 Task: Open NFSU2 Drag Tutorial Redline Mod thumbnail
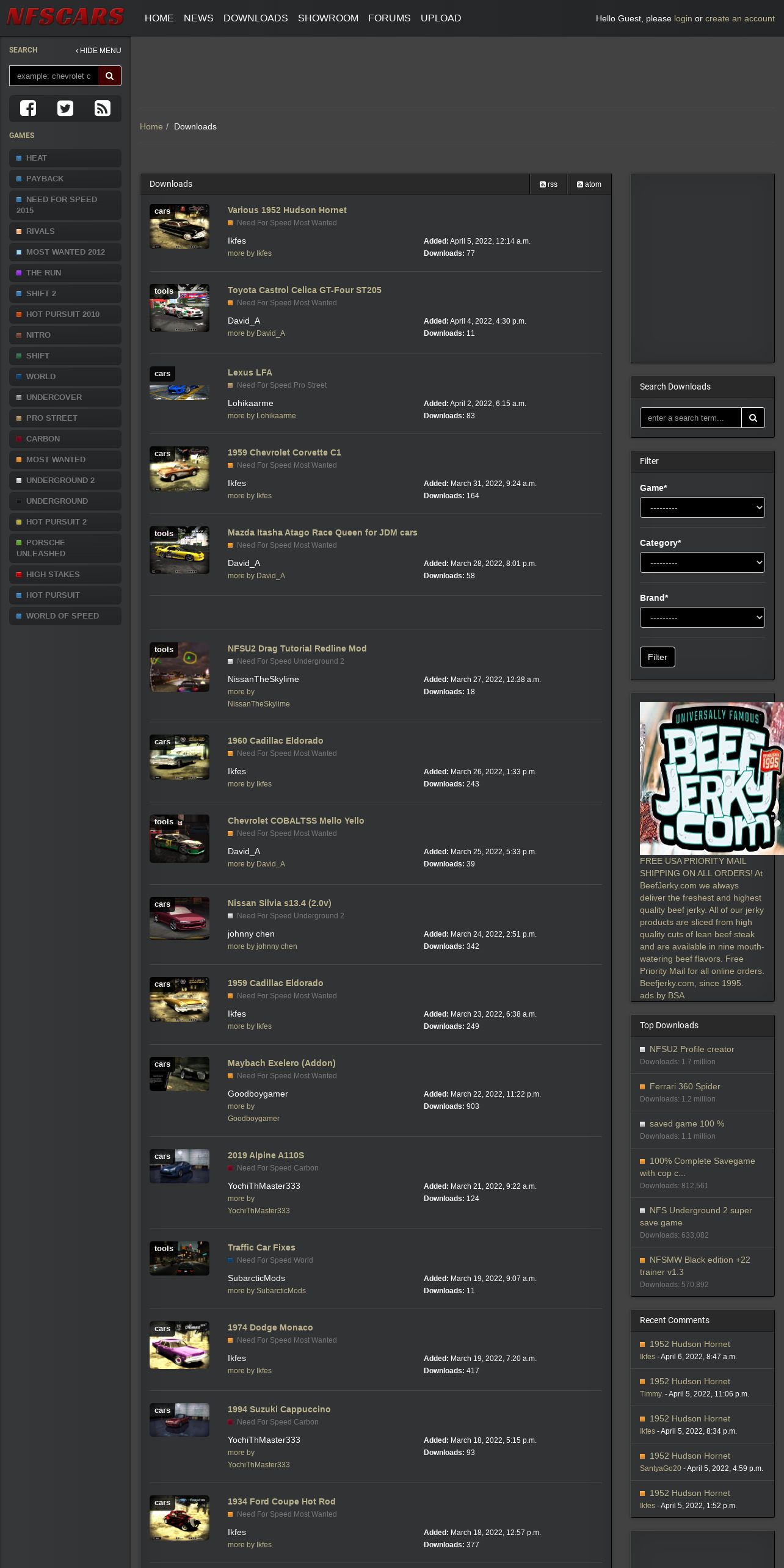point(180,667)
